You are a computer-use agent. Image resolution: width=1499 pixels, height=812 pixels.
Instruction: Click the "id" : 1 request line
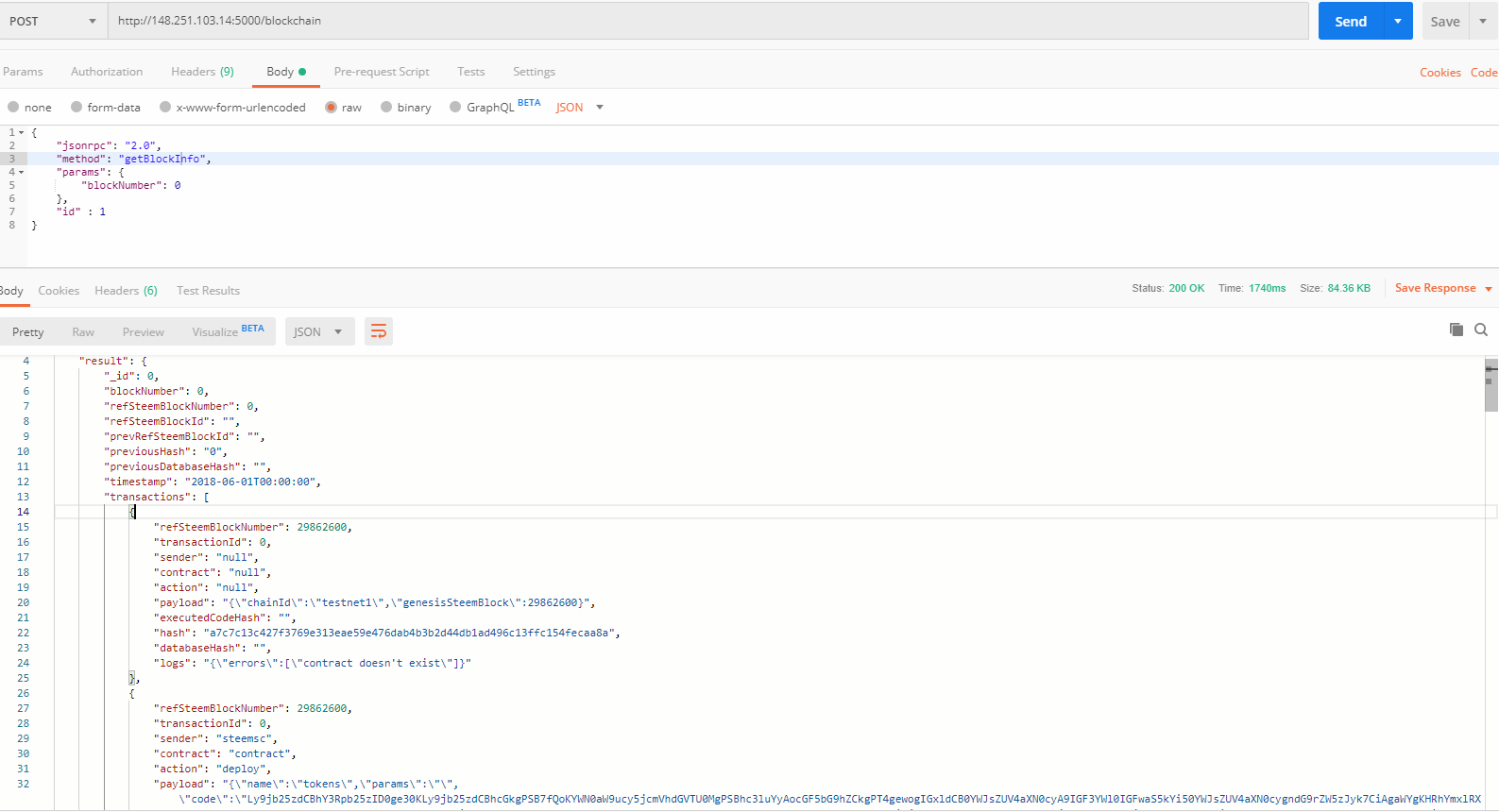[81, 211]
